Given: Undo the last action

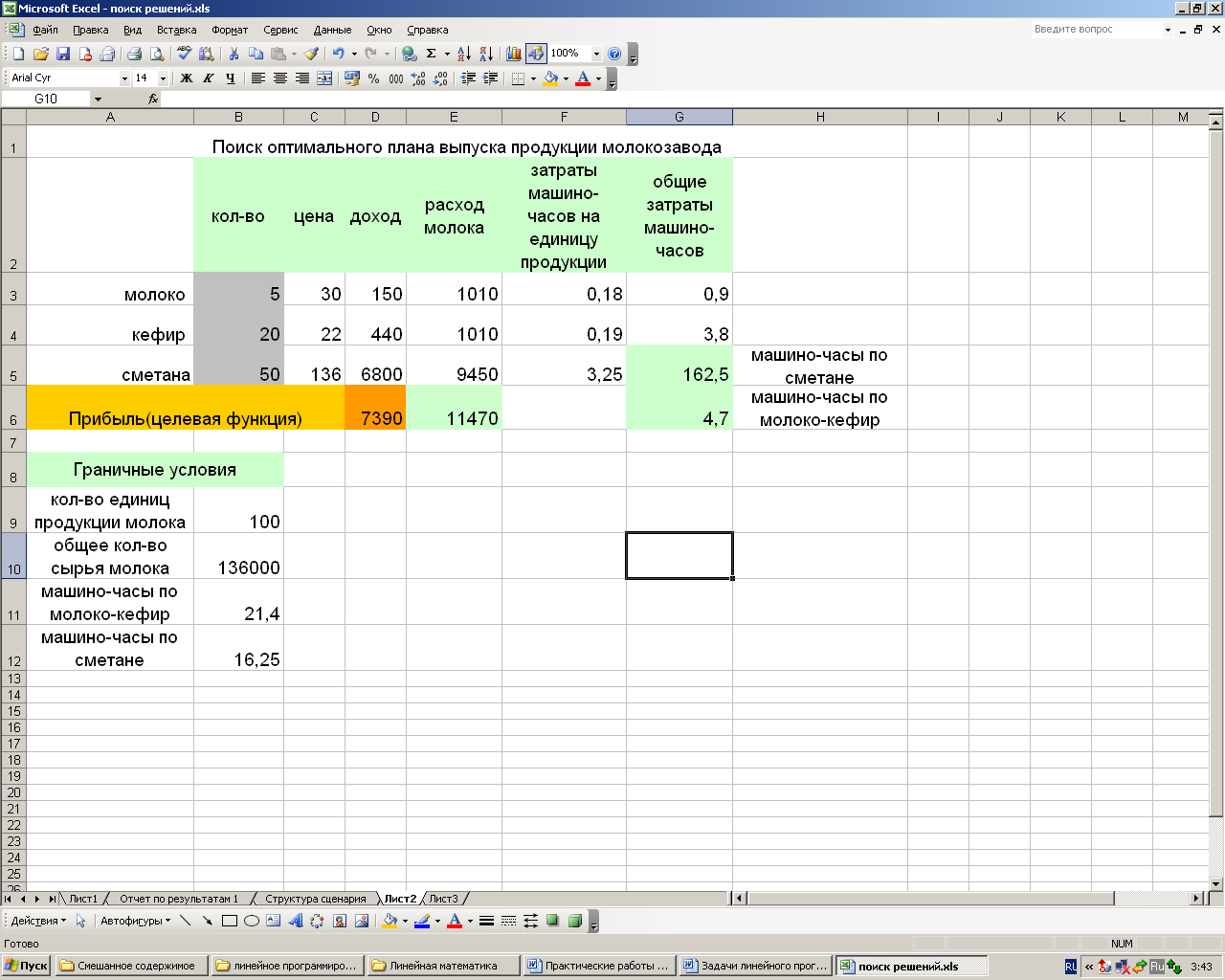Looking at the screenshot, I should click(338, 54).
